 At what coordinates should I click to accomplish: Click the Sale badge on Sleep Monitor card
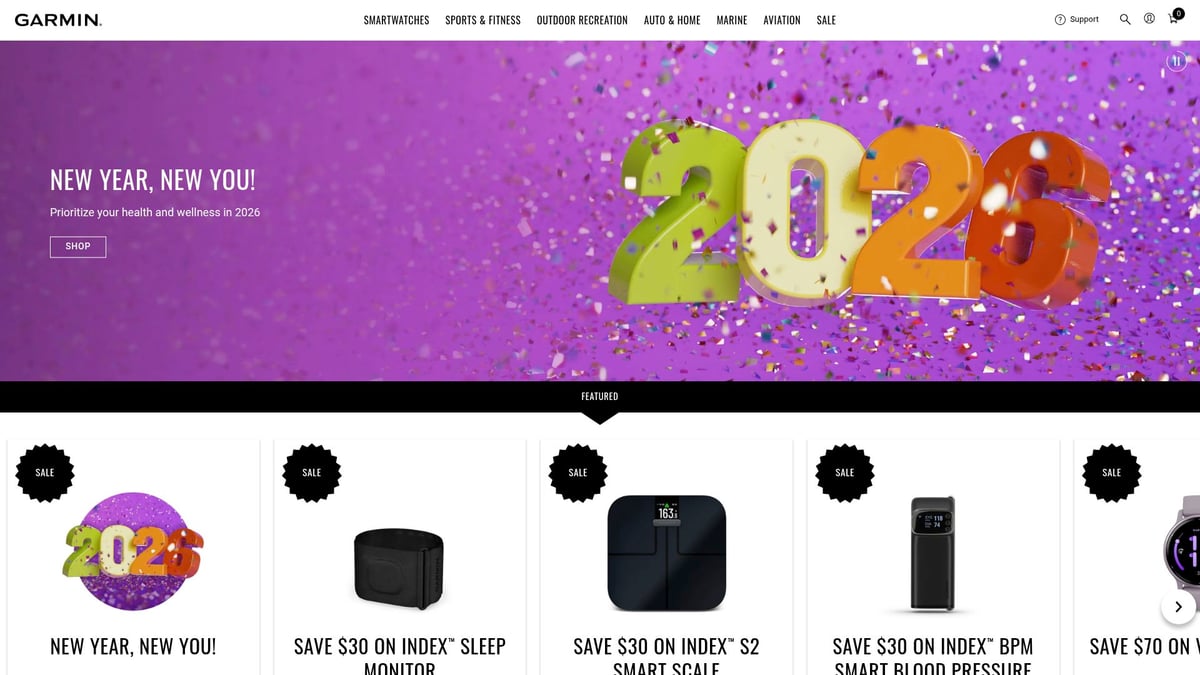coord(312,472)
